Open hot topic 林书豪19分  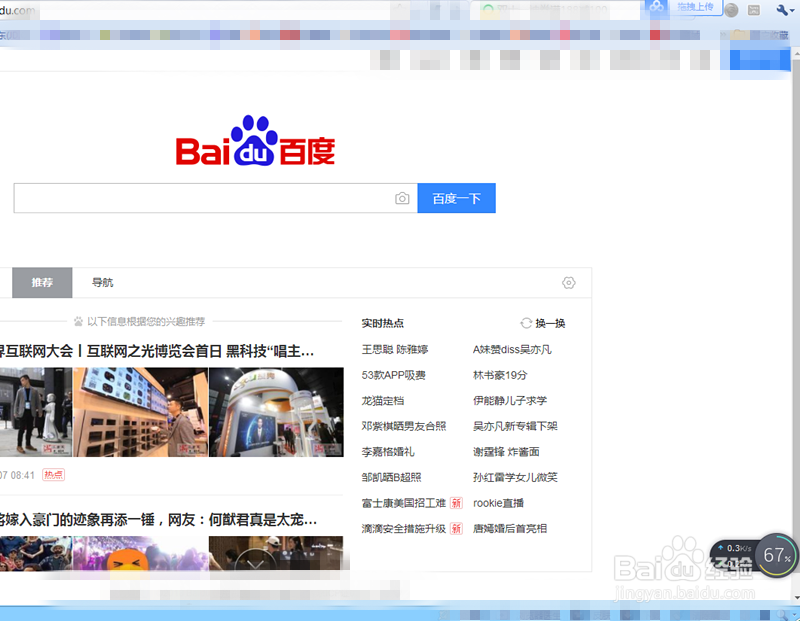500,375
